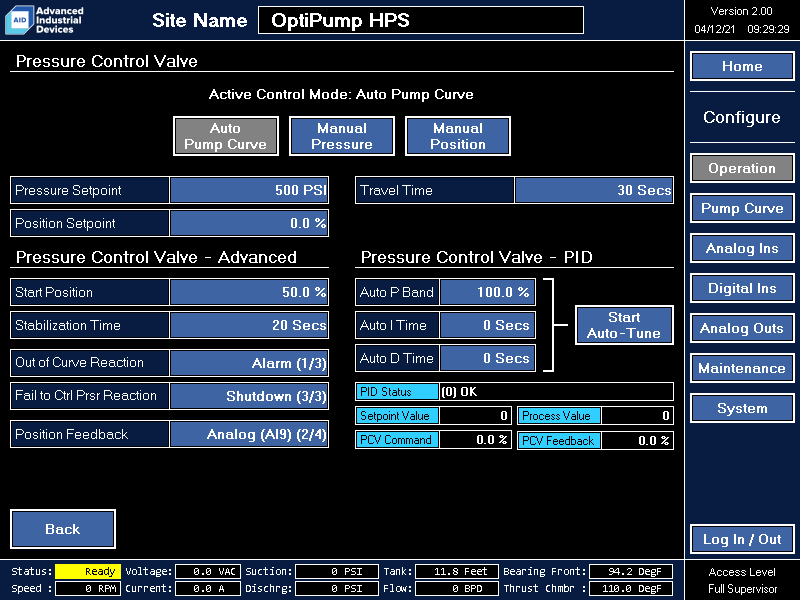
Task: Click the Dischrg 0 PSI readout
Action: tap(337, 588)
